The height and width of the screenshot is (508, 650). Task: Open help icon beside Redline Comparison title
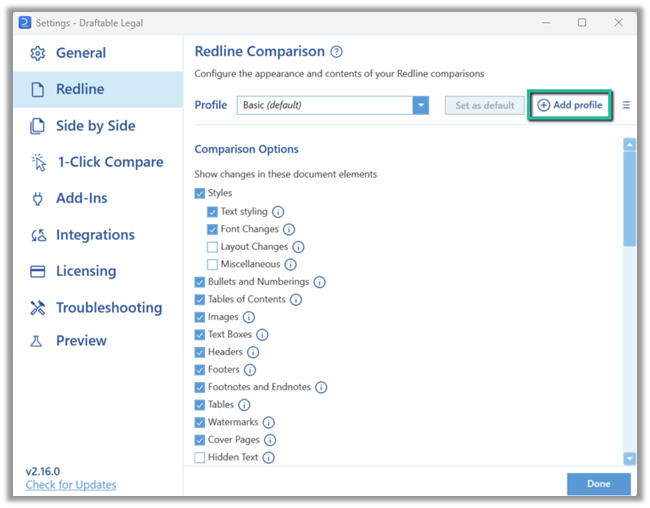[x=336, y=52]
